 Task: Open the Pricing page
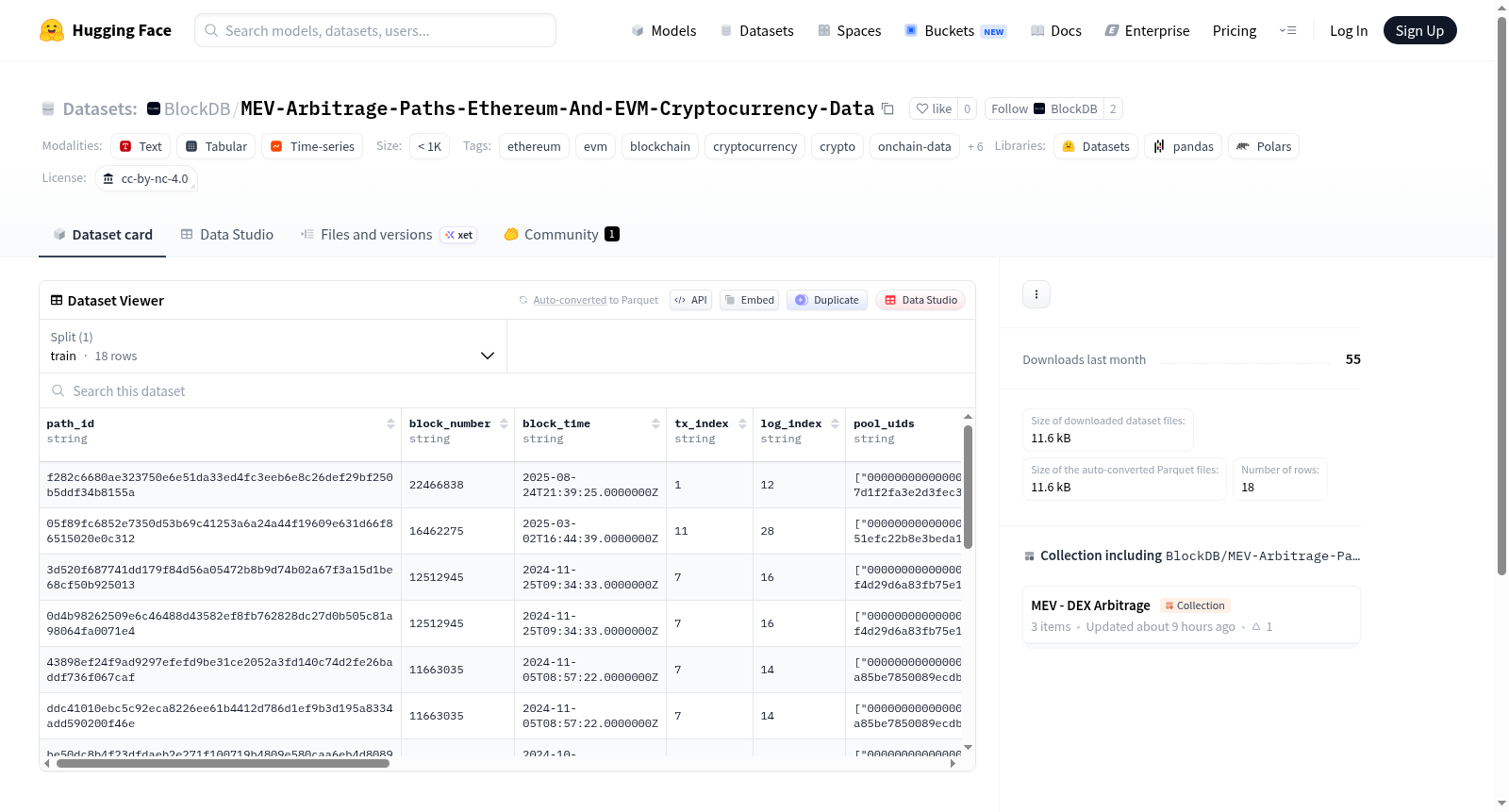click(x=1235, y=30)
